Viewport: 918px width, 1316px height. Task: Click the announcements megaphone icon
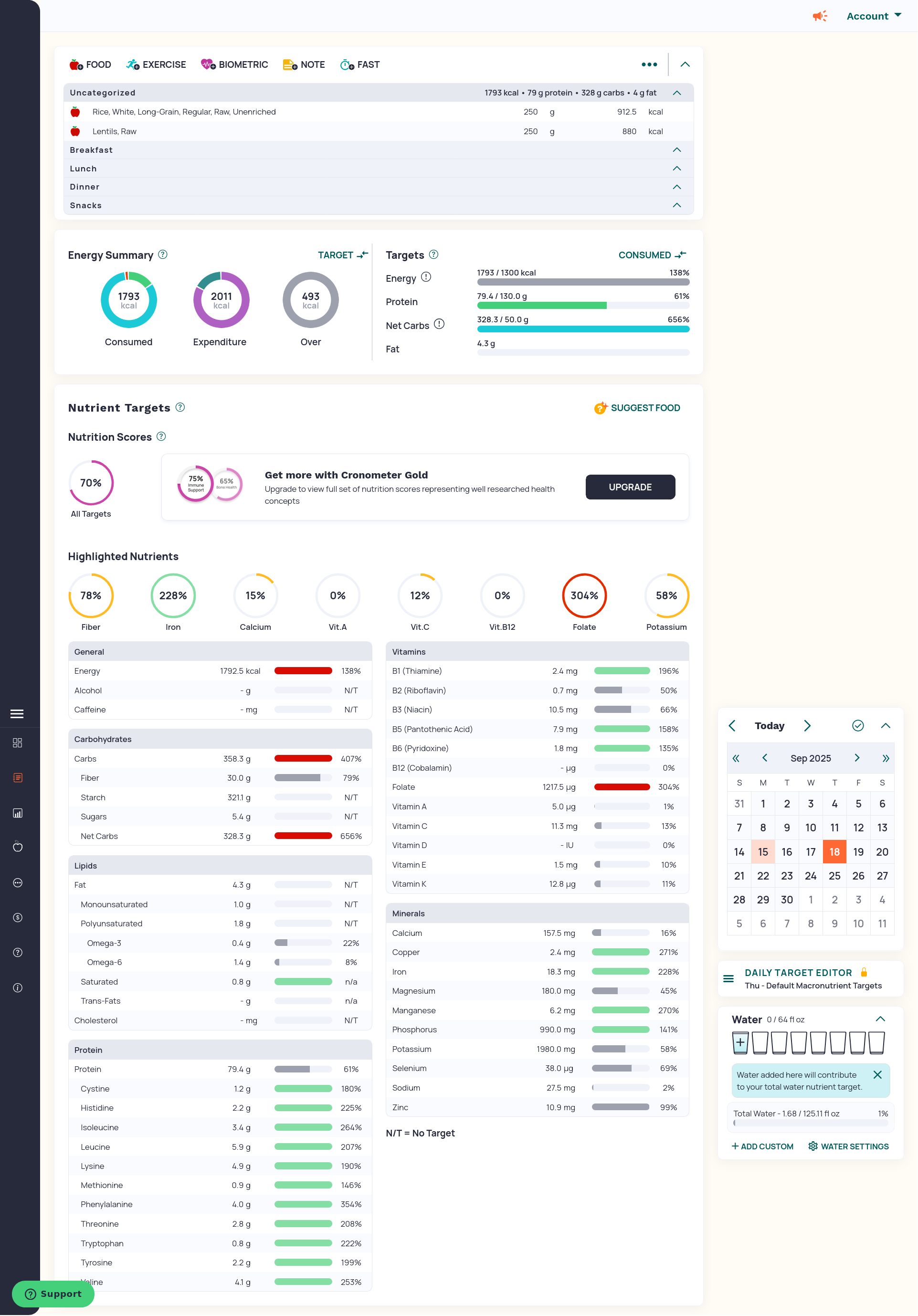[x=820, y=16]
